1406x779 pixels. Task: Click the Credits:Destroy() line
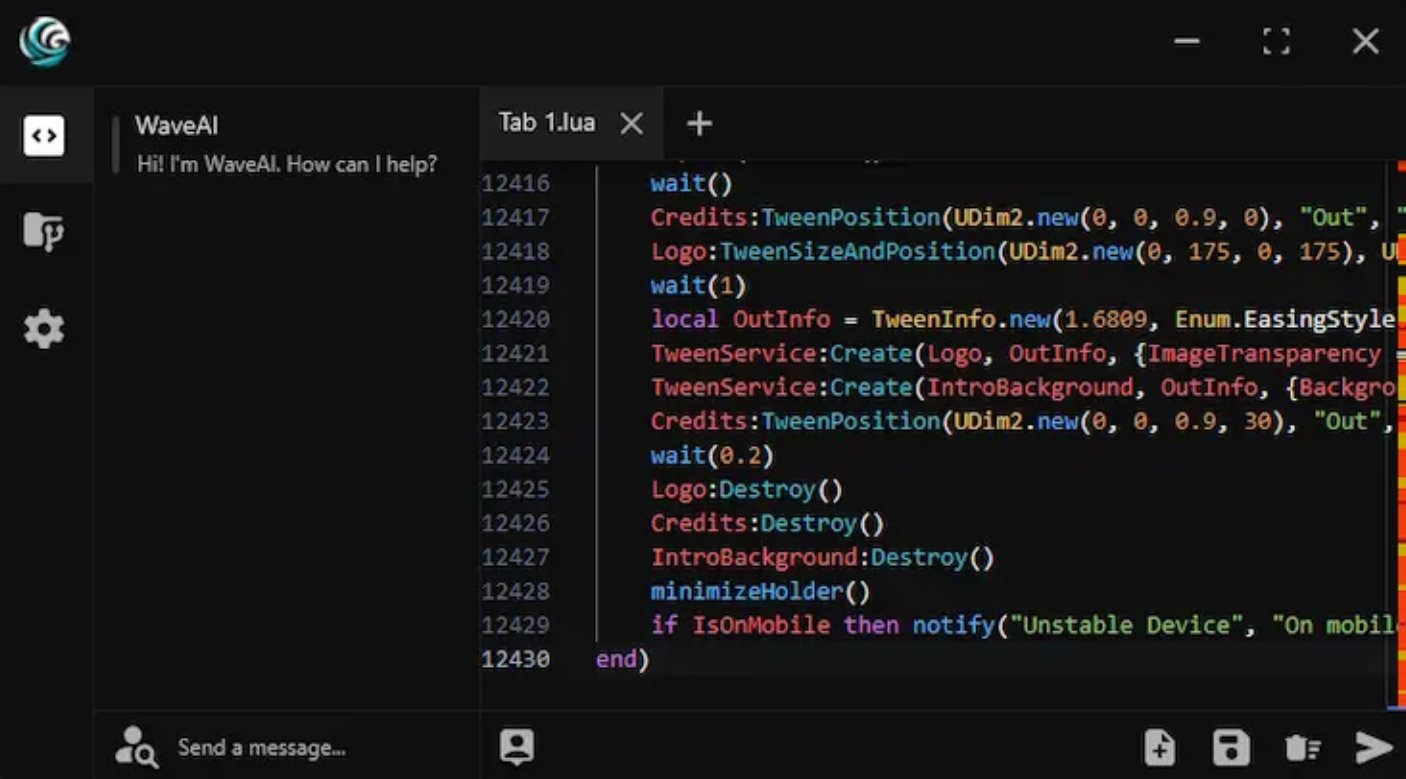coord(768,523)
